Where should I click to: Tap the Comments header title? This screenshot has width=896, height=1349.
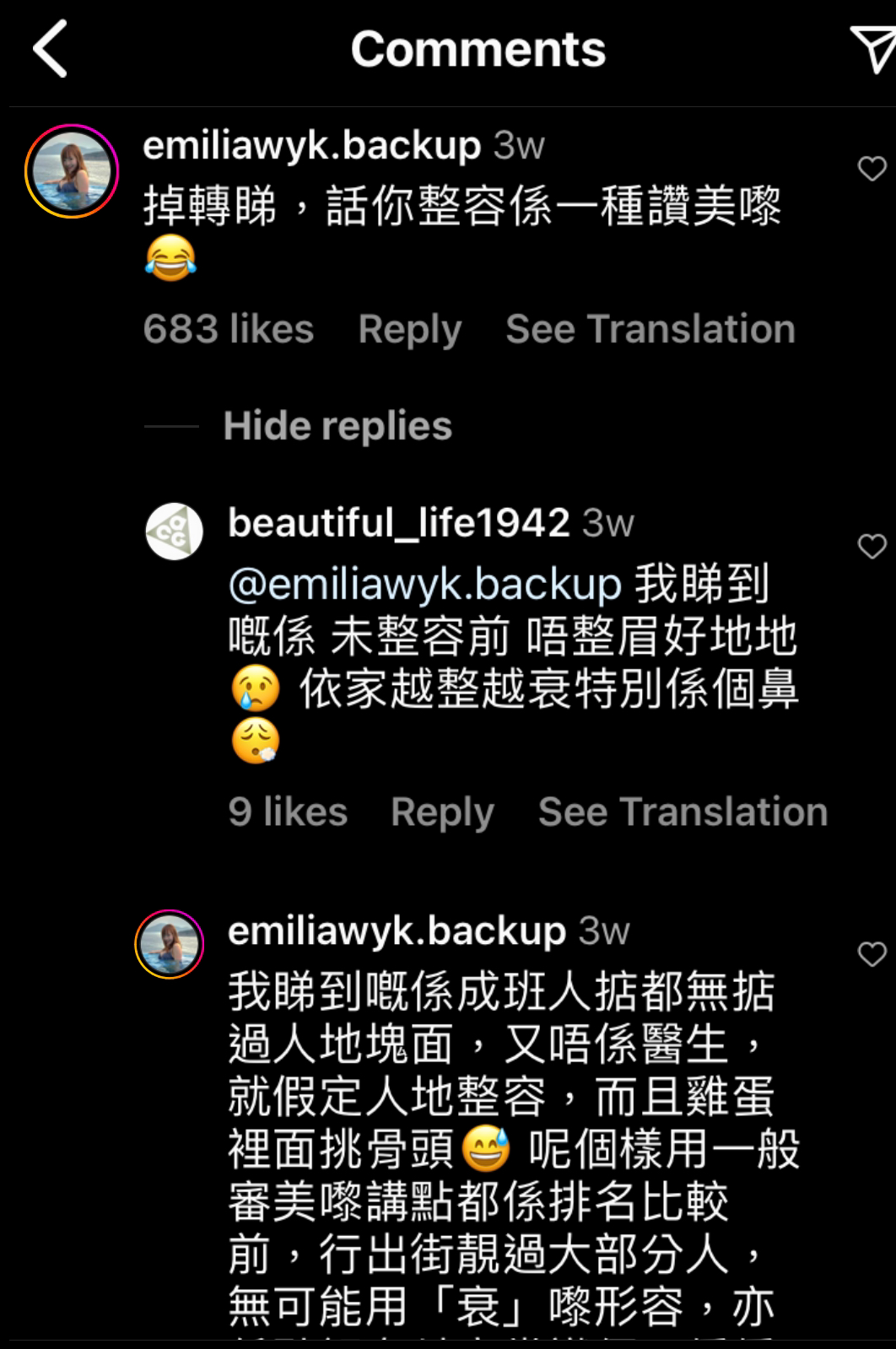(x=478, y=49)
